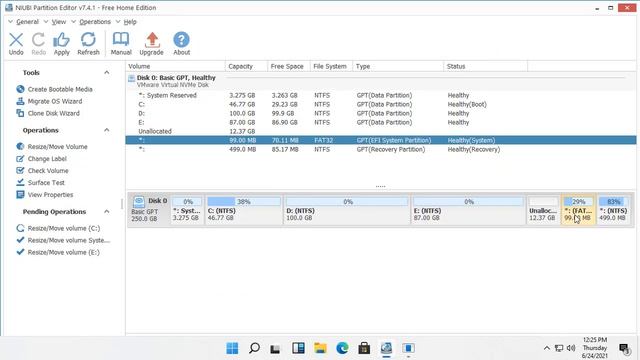Select the Unallocated 12.37 GB row
This screenshot has height=360, width=640.
point(381,131)
